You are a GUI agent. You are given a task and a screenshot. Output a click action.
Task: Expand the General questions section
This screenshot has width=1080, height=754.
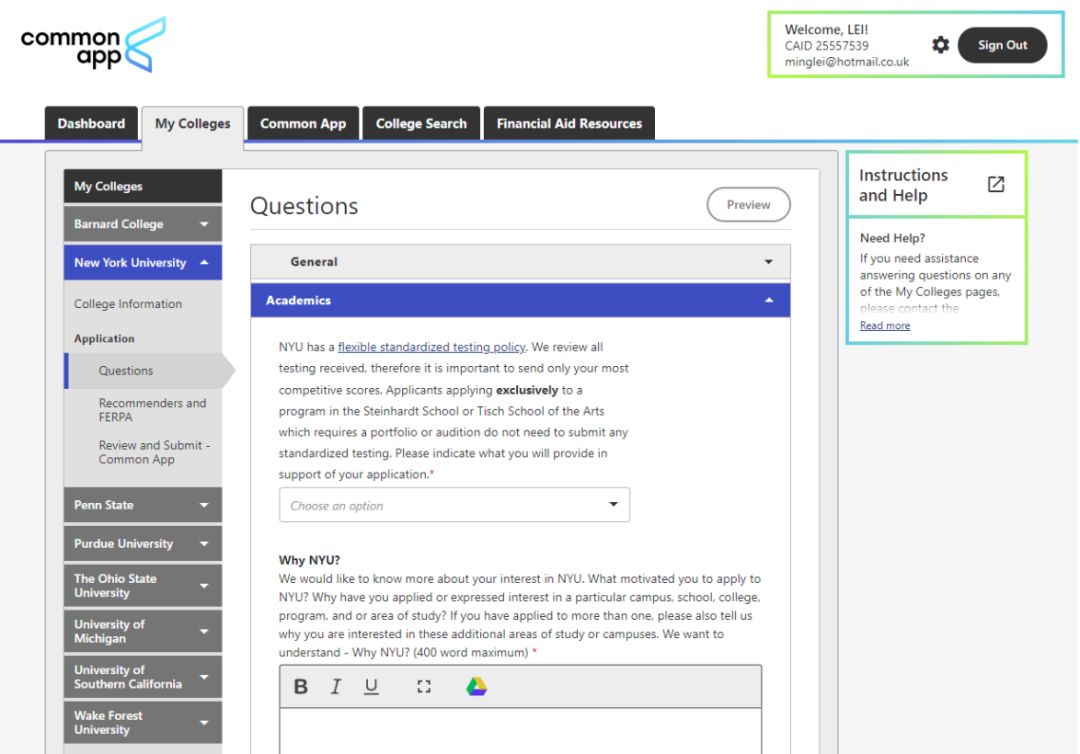pos(521,262)
